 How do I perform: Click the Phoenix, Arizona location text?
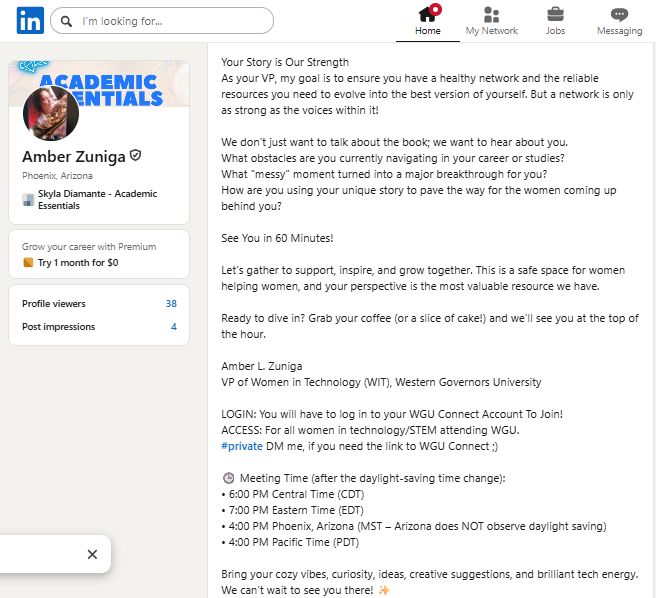point(57,176)
